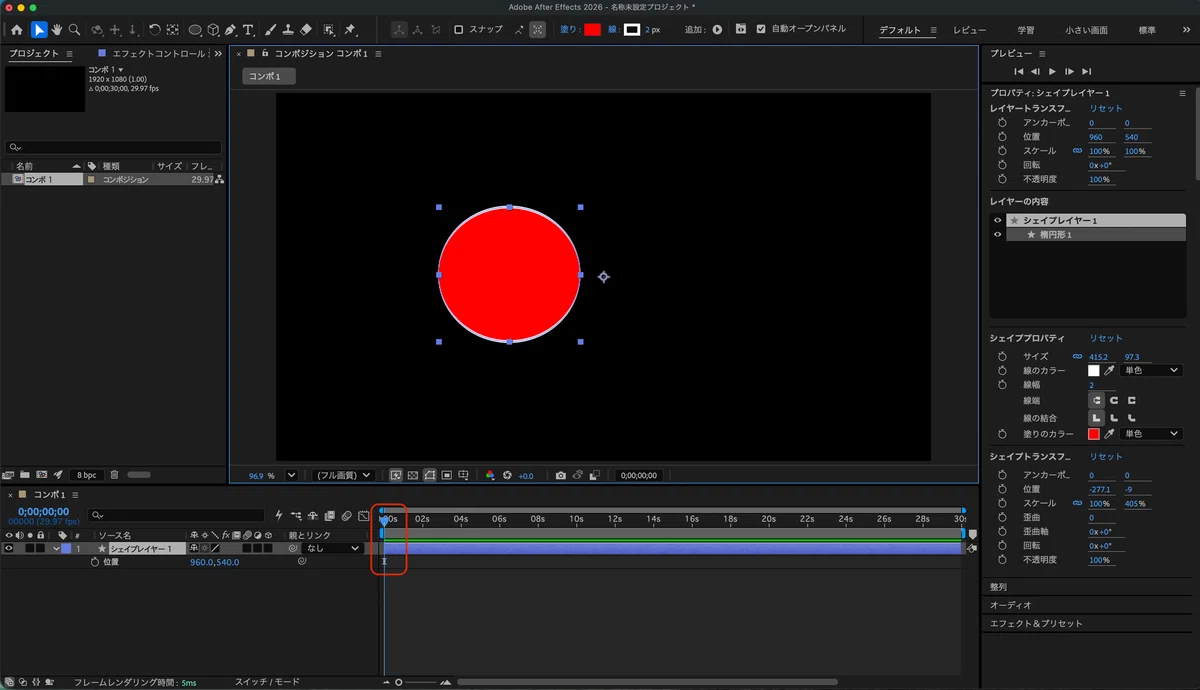Image resolution: width=1200 pixels, height=690 pixels.
Task: Select the Puppet Pin tool
Action: (x=351, y=30)
